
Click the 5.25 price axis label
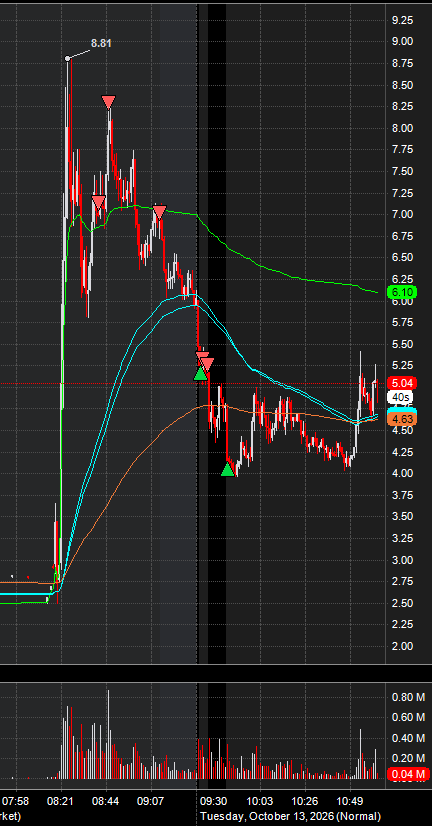(402, 365)
